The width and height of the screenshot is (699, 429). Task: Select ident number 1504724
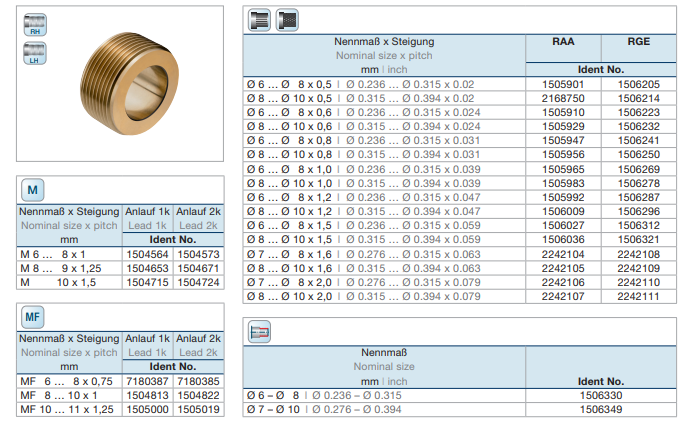point(198,282)
